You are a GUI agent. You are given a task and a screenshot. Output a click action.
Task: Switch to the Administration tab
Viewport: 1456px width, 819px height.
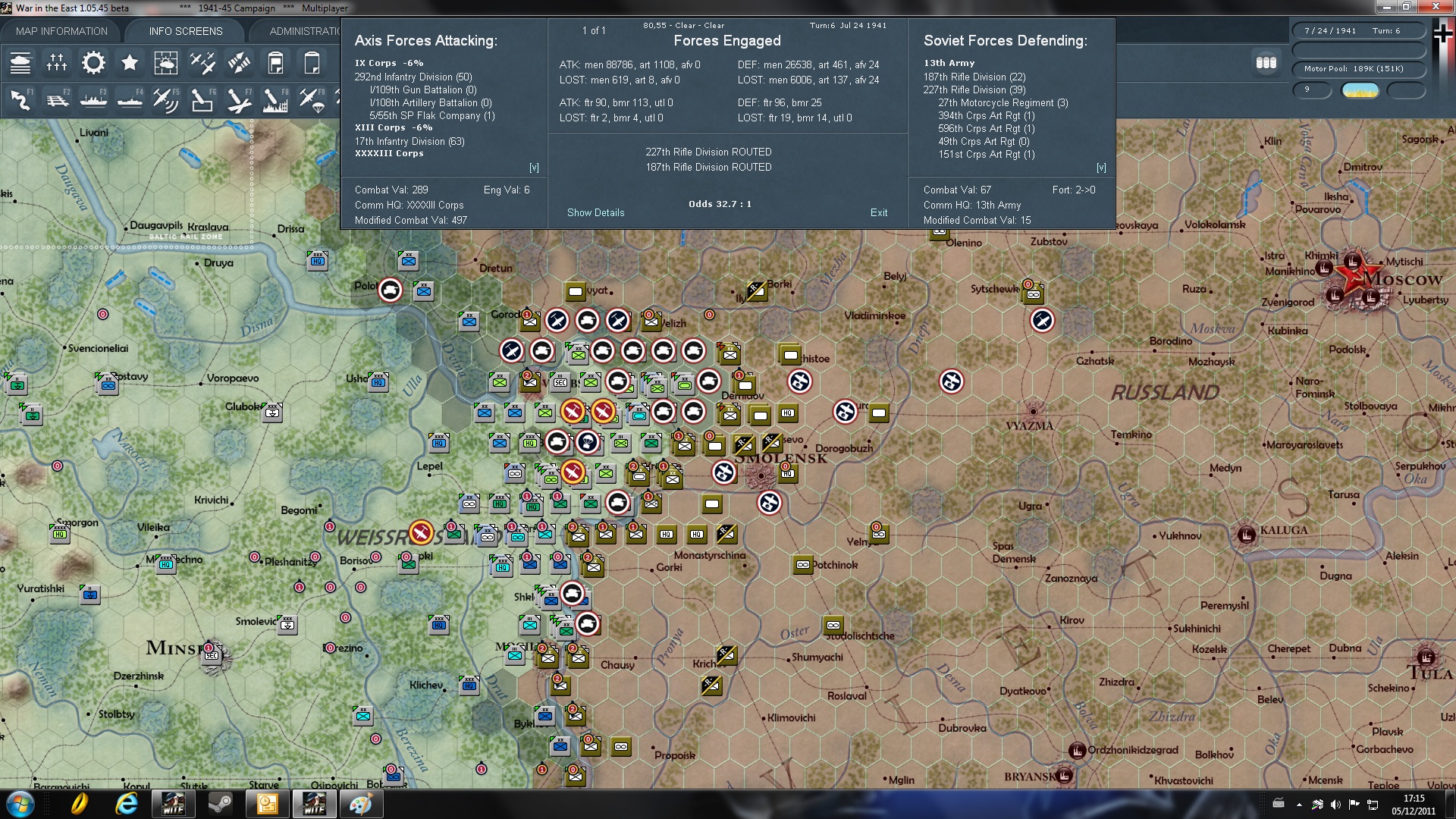[x=304, y=31]
